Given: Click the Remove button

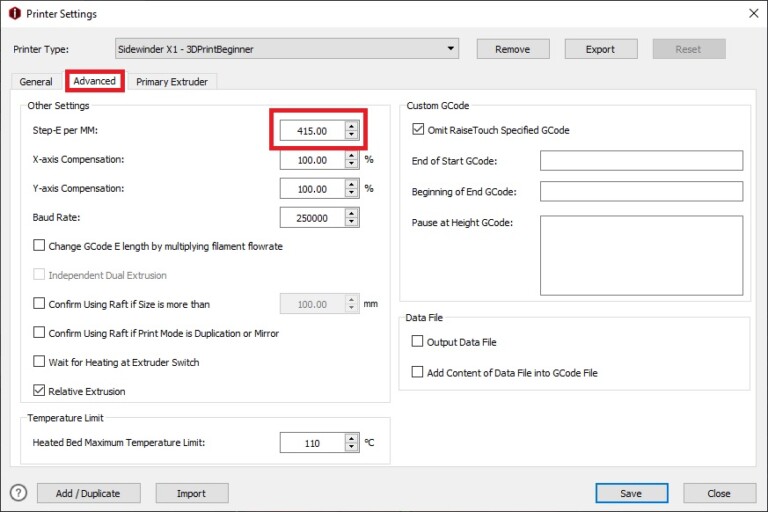Looking at the screenshot, I should [x=513, y=49].
